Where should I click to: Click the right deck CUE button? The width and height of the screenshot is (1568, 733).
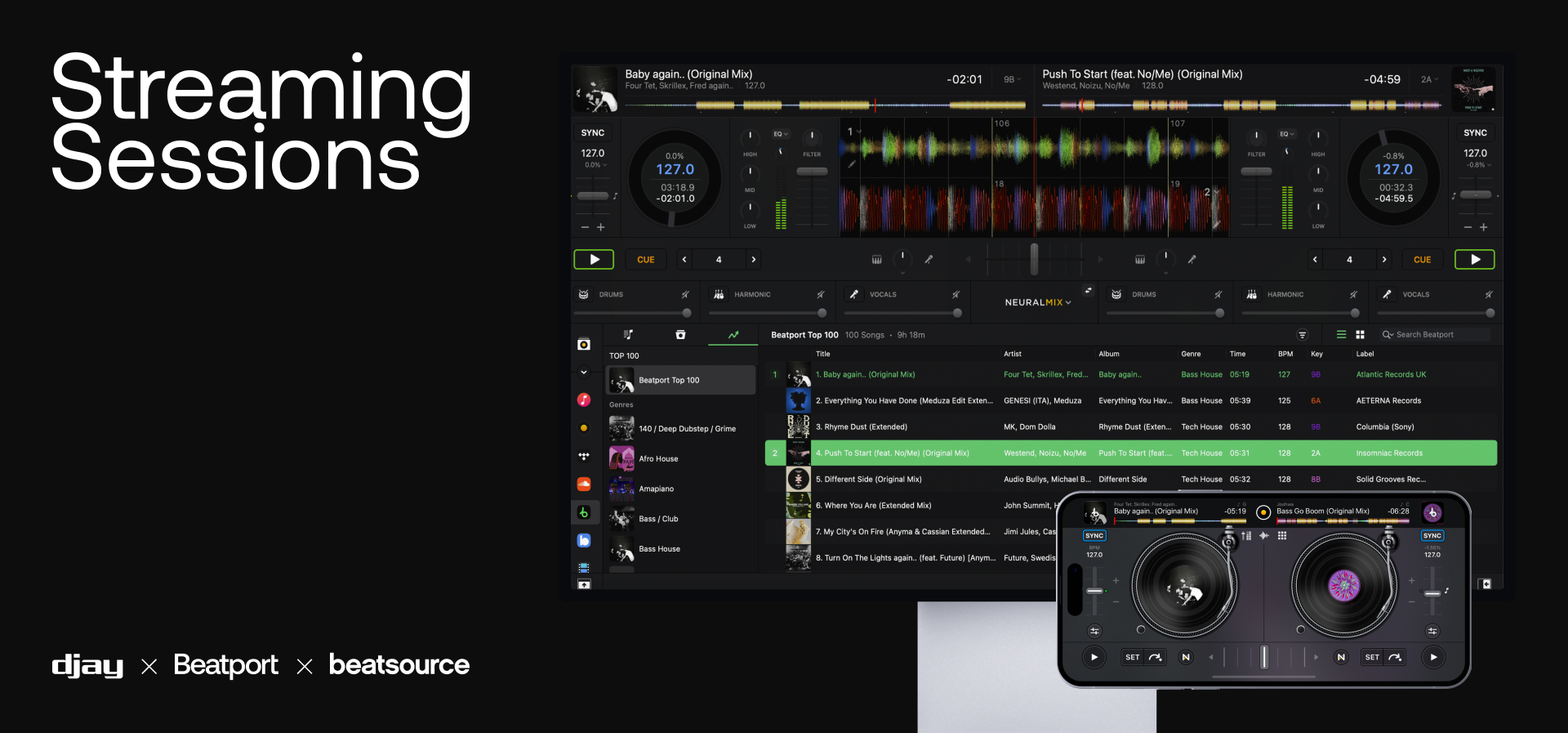click(1423, 260)
